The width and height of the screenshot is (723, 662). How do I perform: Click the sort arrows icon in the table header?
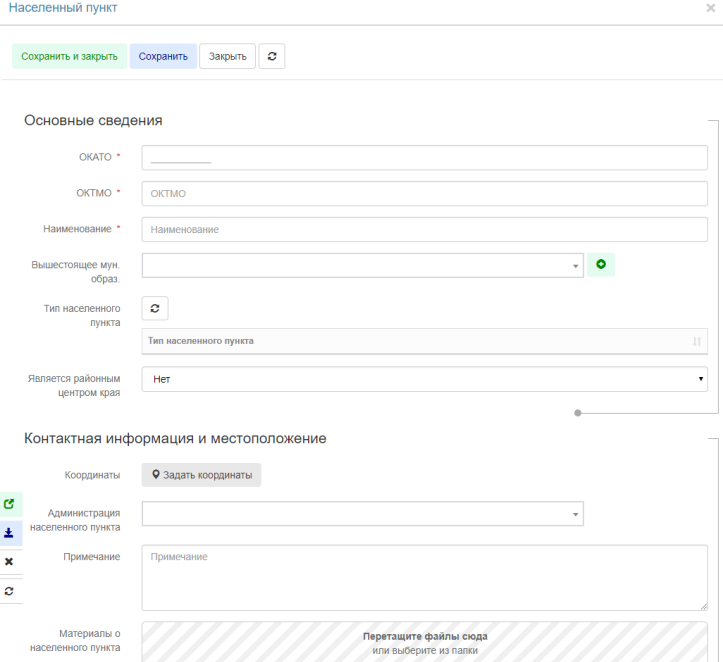point(697,341)
